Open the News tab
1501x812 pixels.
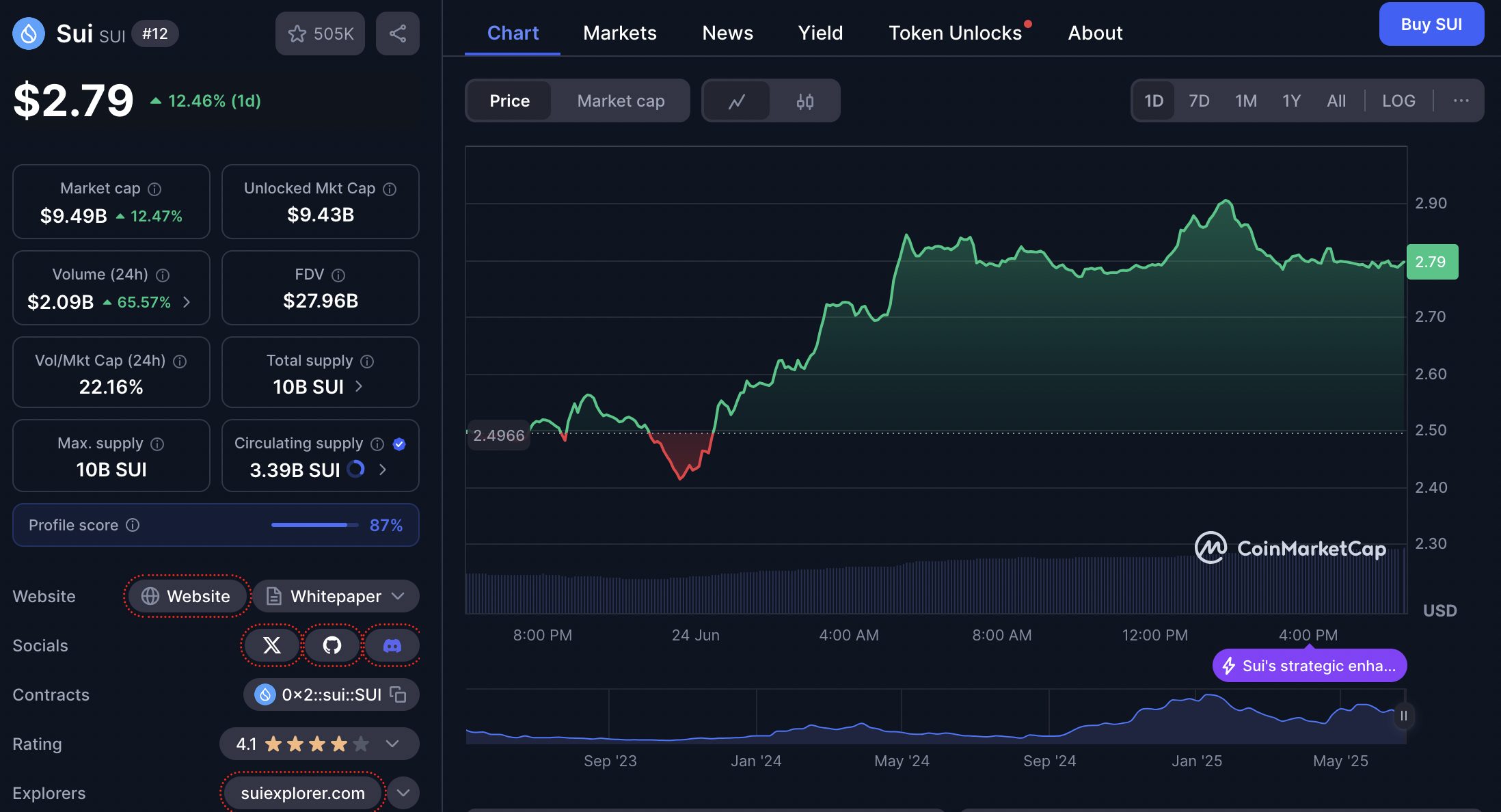[727, 33]
